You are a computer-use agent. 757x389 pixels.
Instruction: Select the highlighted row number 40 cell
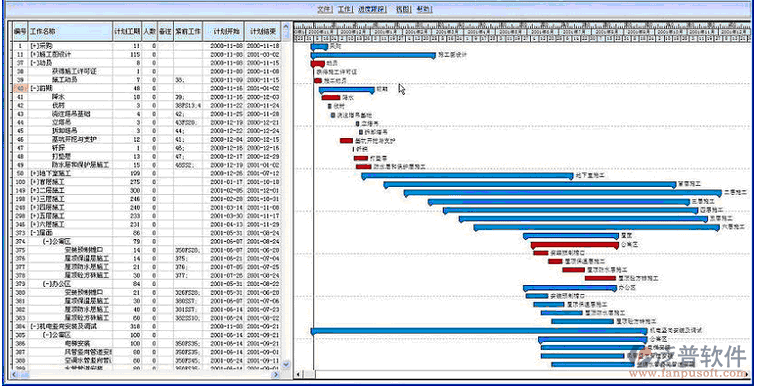[20, 88]
